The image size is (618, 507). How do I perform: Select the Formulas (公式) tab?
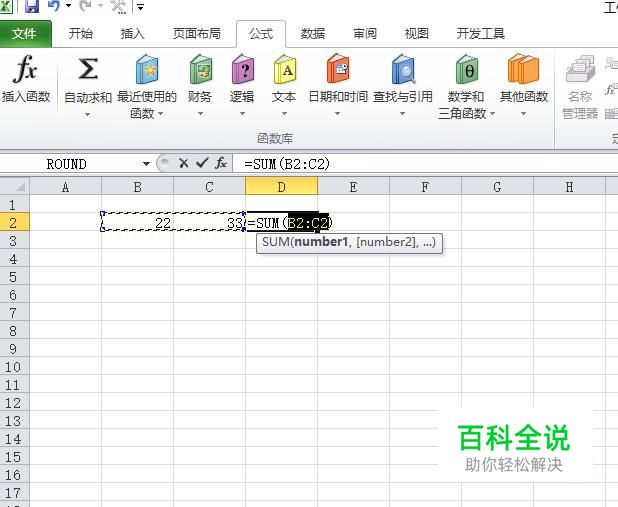tap(261, 34)
